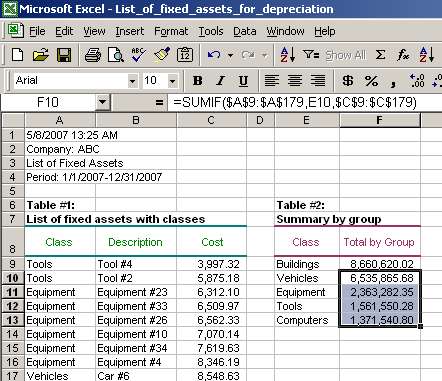Image resolution: width=442 pixels, height=381 pixels.
Task: Open the Insert menu
Action: (x=130, y=31)
